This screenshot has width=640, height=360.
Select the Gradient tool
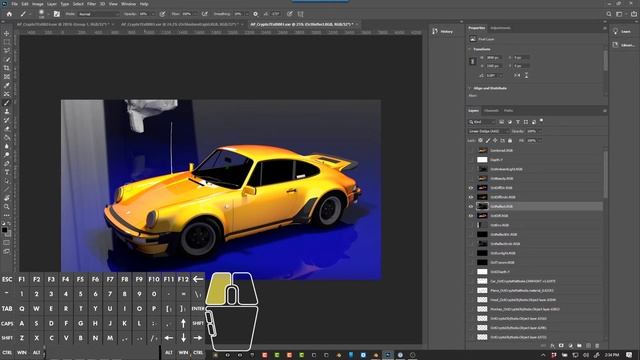(7, 138)
